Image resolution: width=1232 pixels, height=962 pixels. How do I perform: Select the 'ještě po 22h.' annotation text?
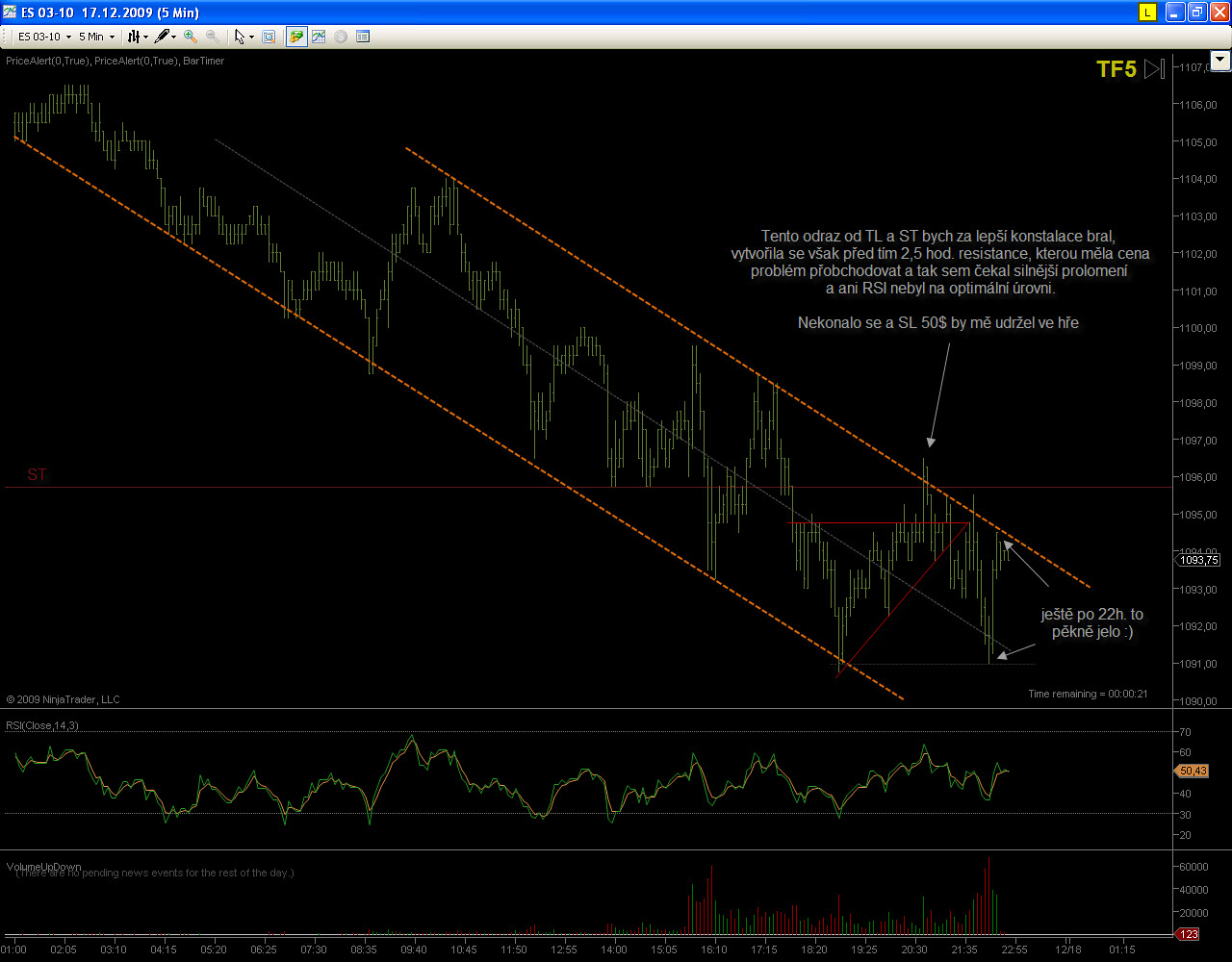pos(1092,623)
